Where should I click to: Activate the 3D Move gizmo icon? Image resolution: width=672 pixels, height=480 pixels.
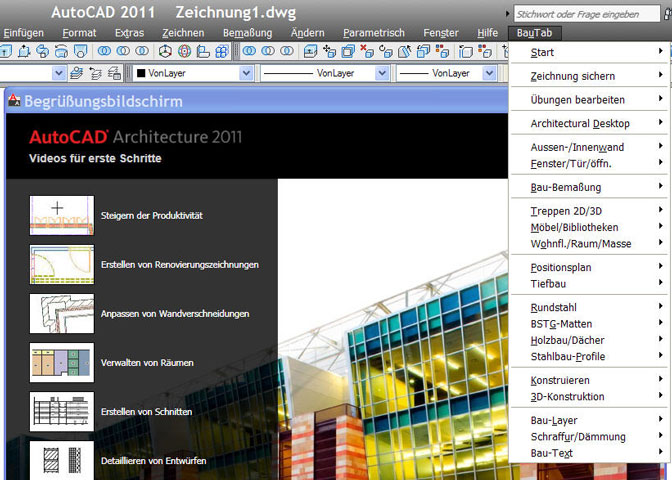click(165, 51)
